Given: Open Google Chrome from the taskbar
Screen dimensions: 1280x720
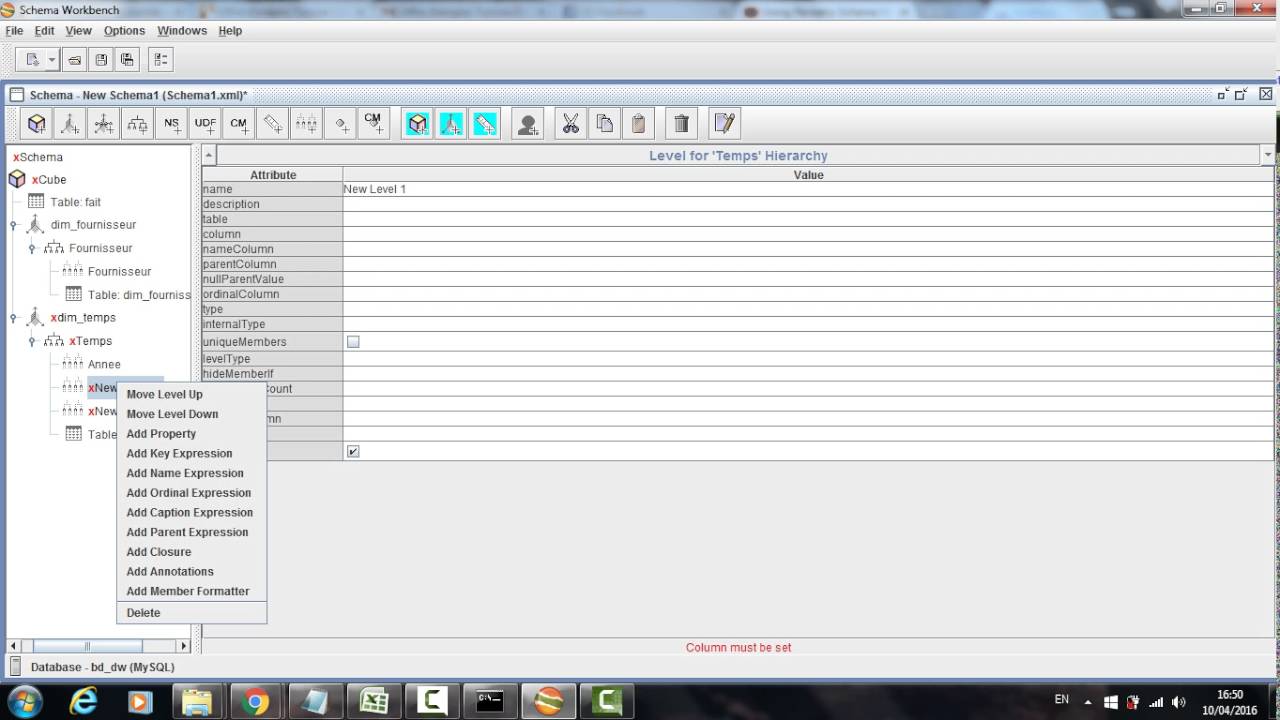Looking at the screenshot, I should 256,702.
